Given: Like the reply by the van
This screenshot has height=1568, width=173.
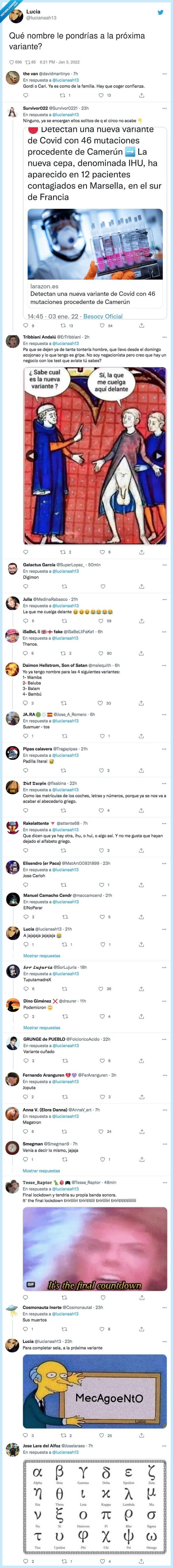Looking at the screenshot, I should [x=101, y=95].
